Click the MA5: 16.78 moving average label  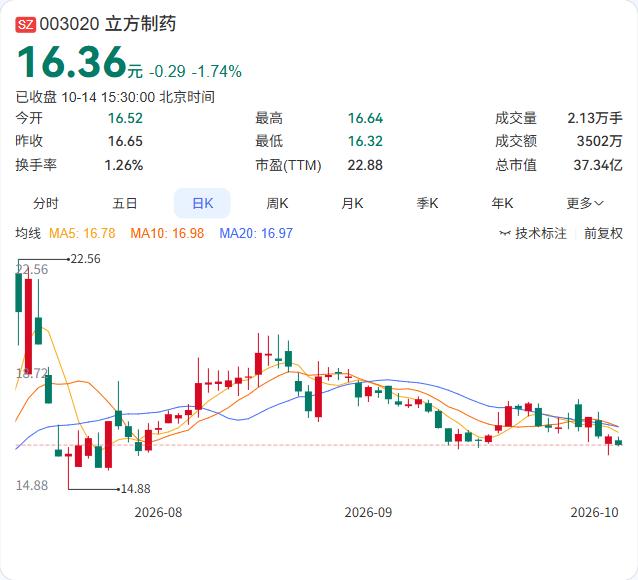pyautogui.click(x=82, y=233)
